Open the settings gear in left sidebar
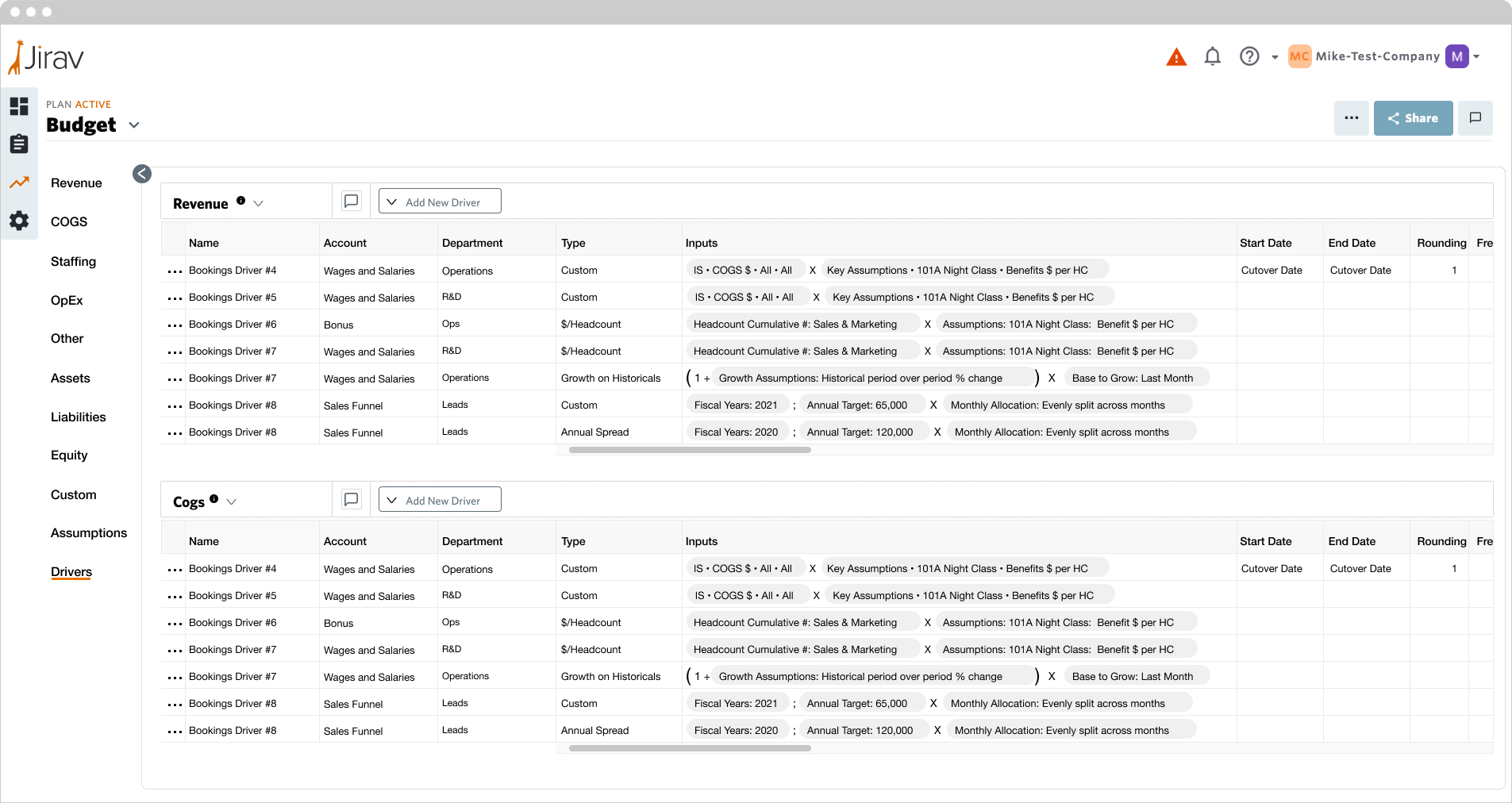Image resolution: width=1512 pixels, height=803 pixels. 19,221
